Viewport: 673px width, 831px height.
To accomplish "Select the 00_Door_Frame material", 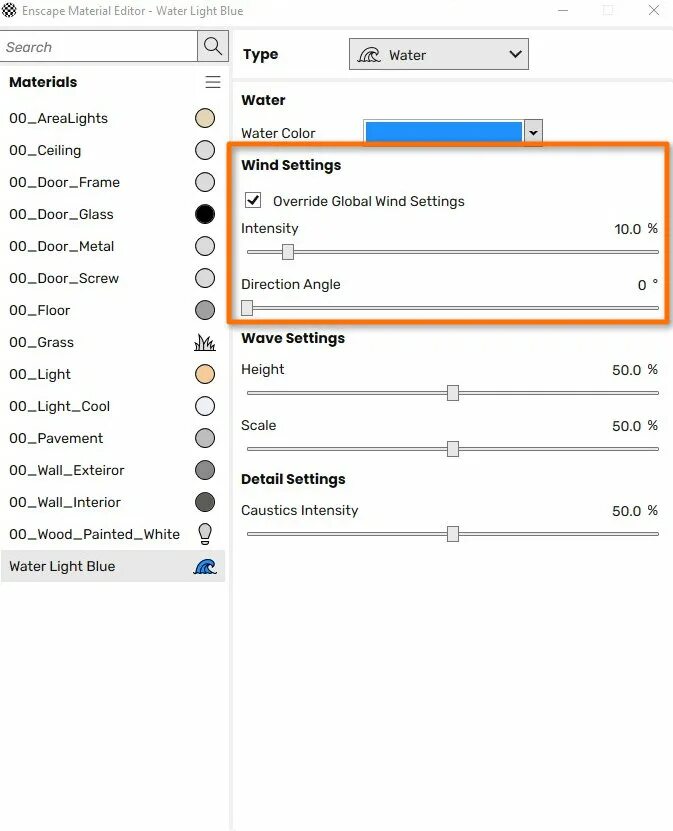I will [x=112, y=182].
